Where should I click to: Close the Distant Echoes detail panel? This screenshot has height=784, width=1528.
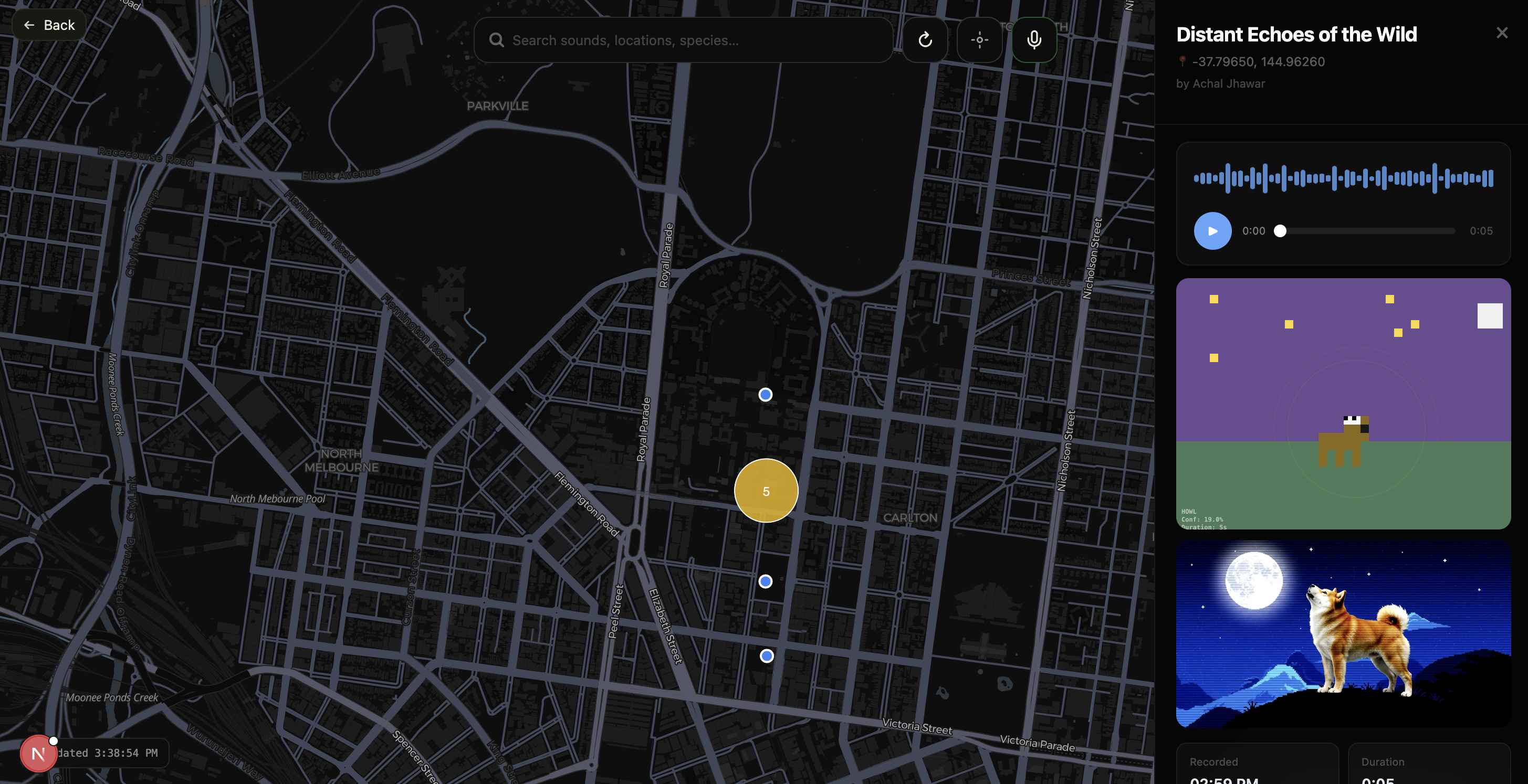coord(1501,33)
